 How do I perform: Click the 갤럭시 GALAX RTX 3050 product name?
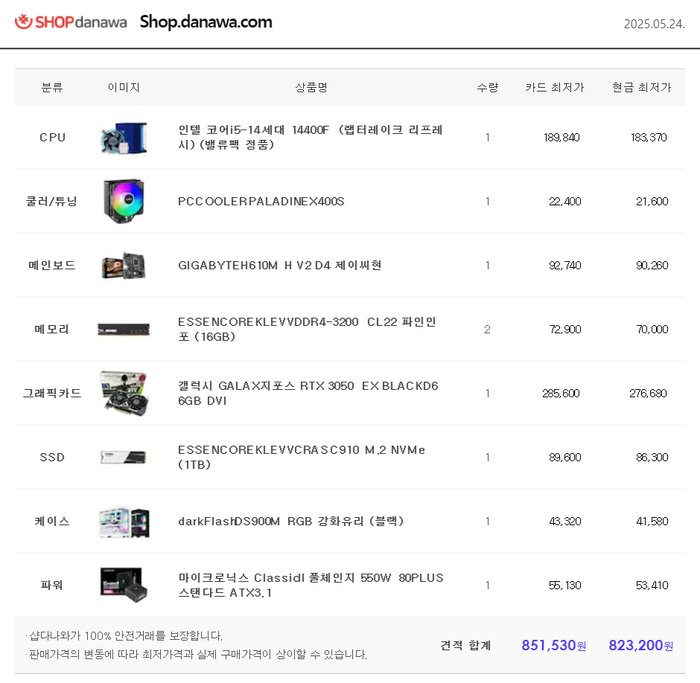[x=308, y=393]
